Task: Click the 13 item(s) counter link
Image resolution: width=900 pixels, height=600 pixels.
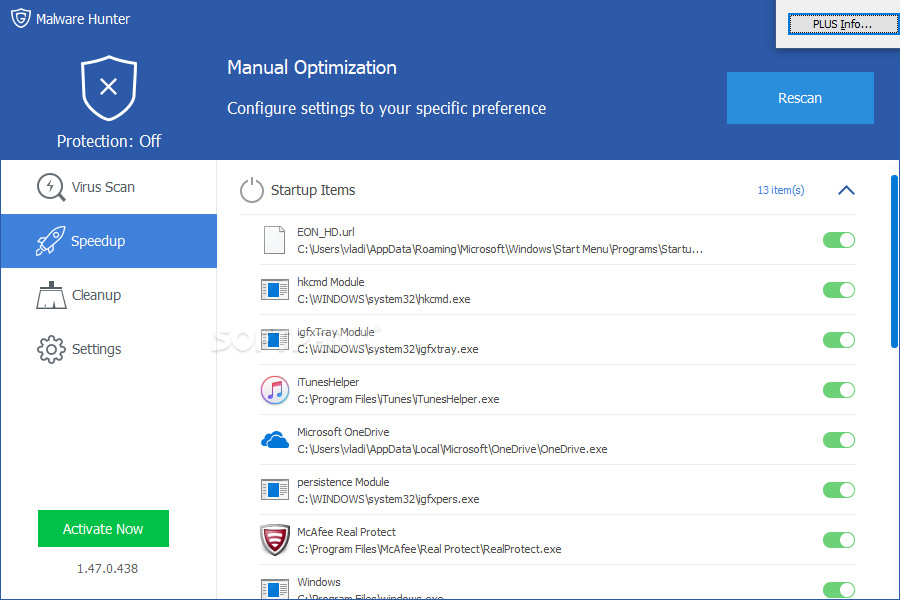Action: (780, 190)
